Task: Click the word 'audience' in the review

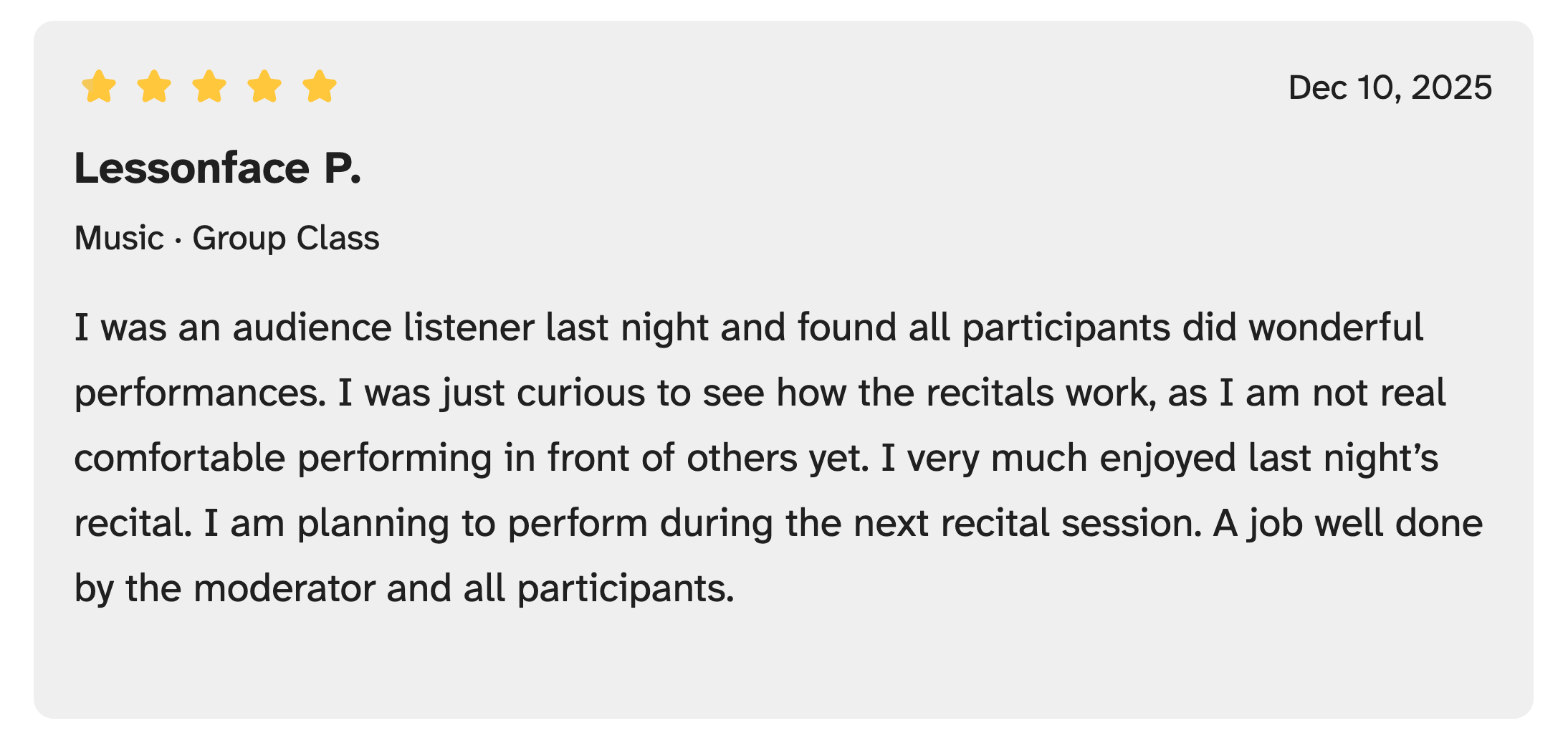Action: [x=312, y=327]
